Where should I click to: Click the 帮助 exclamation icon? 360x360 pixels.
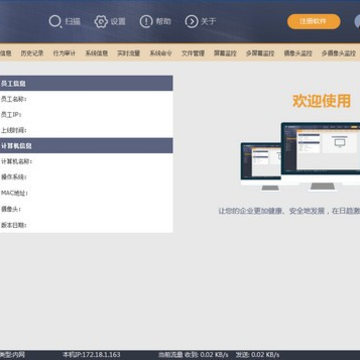click(146, 22)
